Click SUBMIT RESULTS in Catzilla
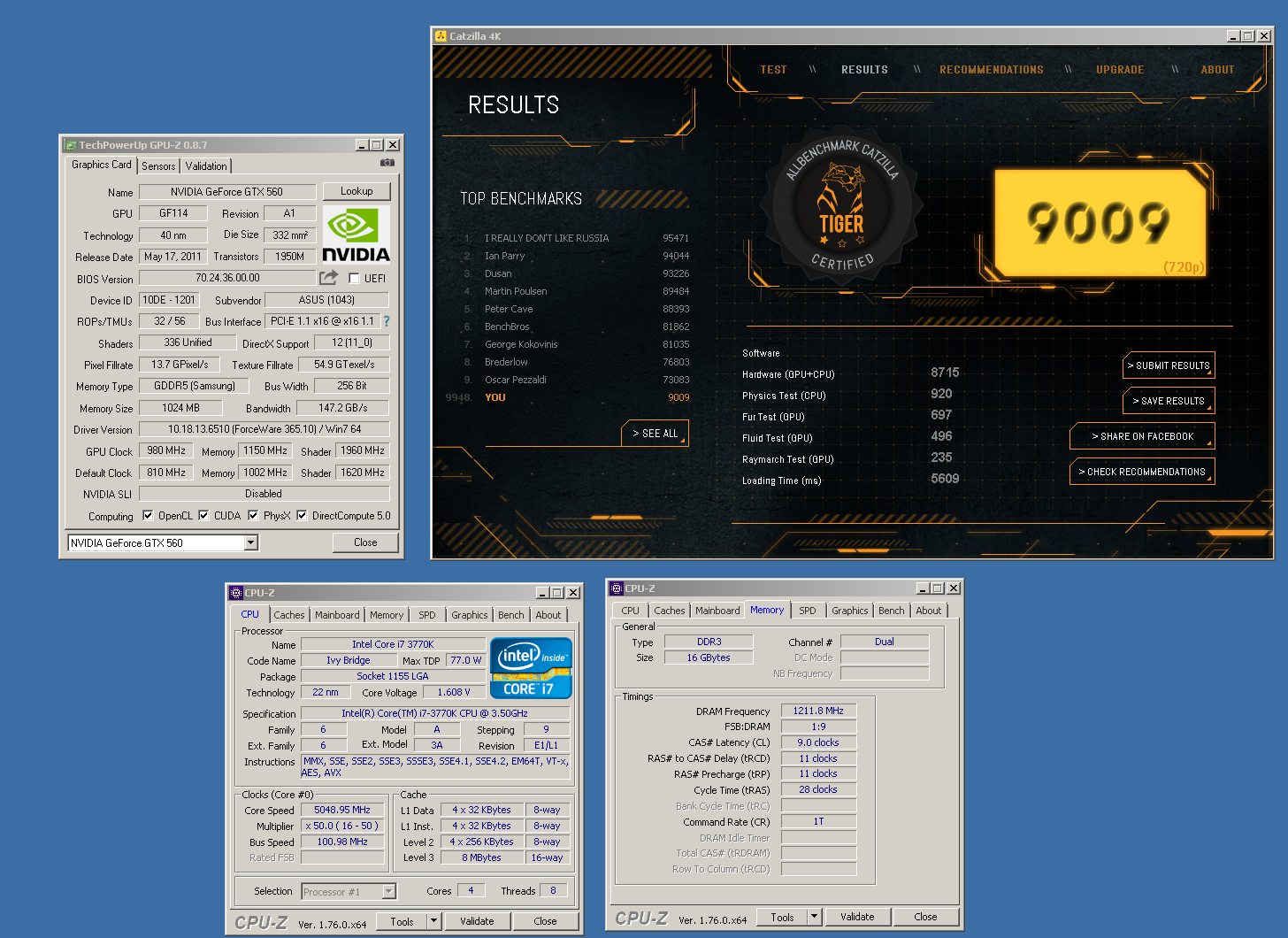The image size is (1288, 938). pos(1169,365)
